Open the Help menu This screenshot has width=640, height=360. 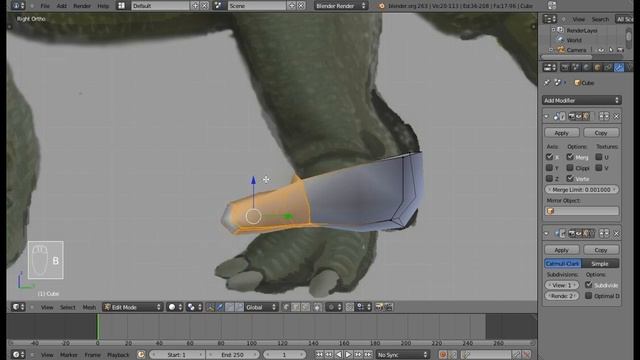pos(103,6)
